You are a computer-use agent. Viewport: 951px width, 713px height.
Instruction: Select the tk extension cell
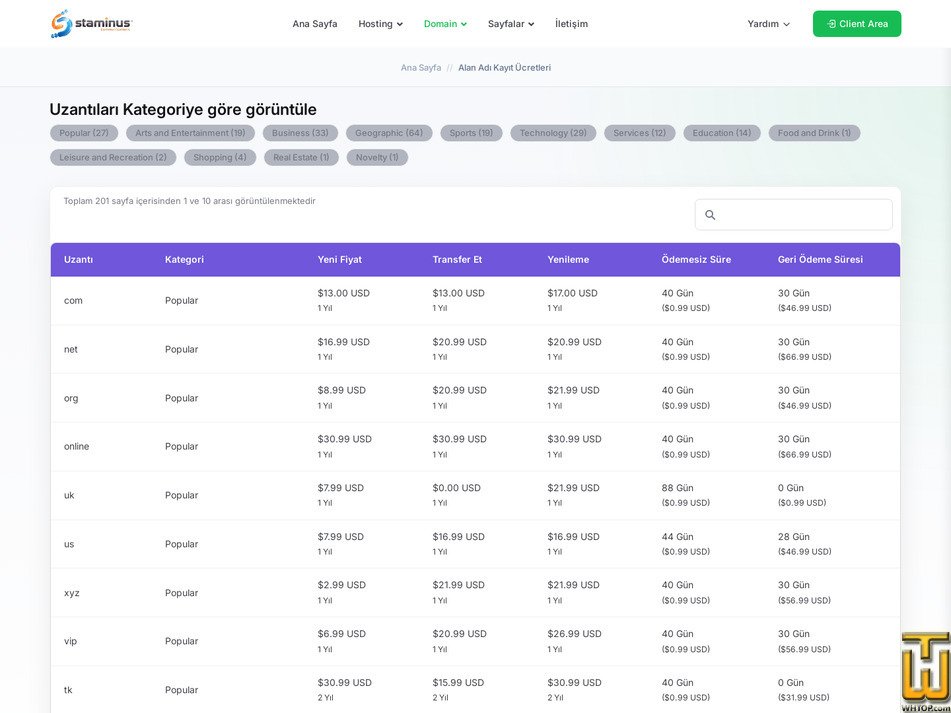68,690
